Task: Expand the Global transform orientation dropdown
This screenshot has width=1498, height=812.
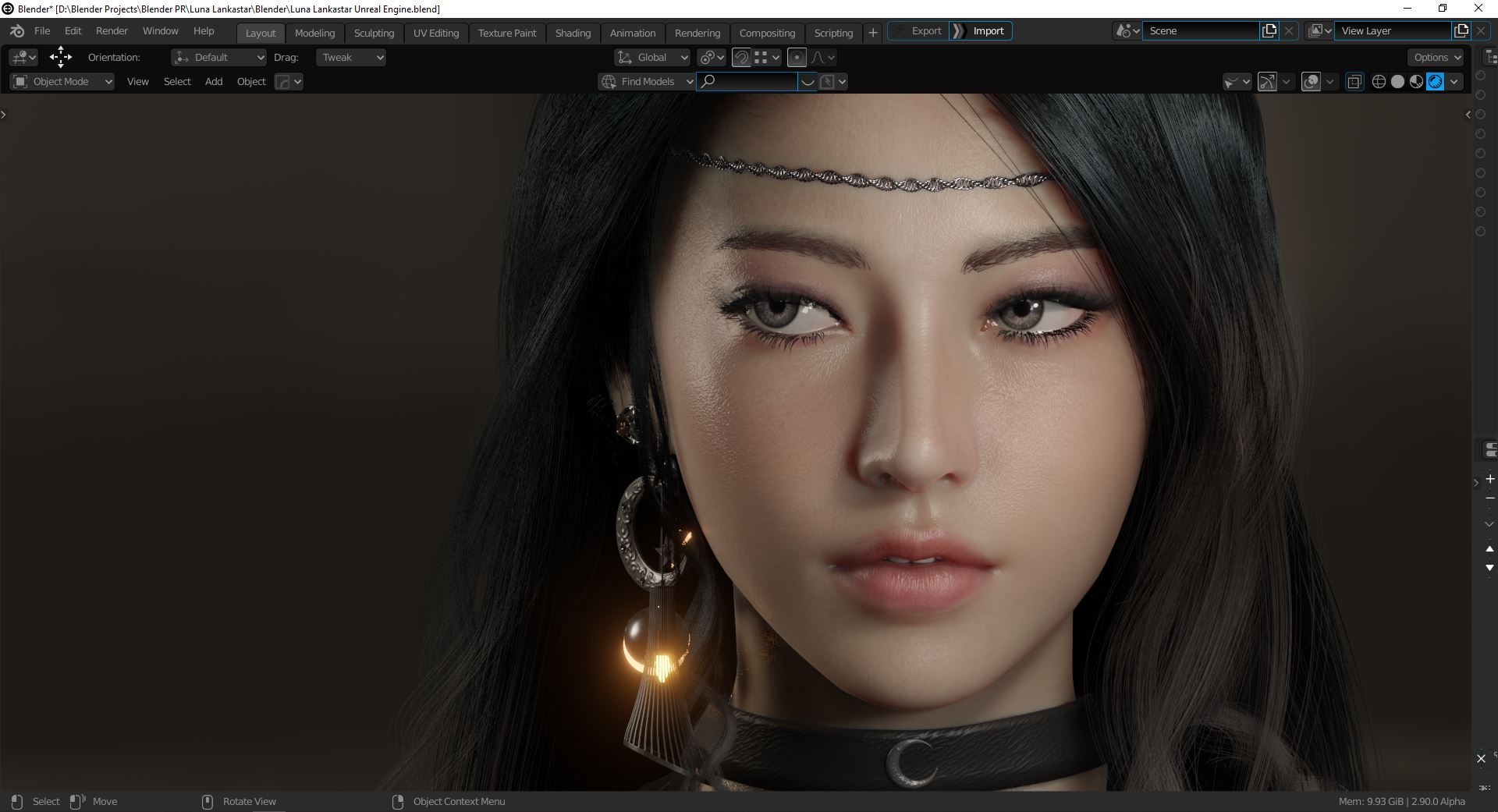Action: coord(652,57)
